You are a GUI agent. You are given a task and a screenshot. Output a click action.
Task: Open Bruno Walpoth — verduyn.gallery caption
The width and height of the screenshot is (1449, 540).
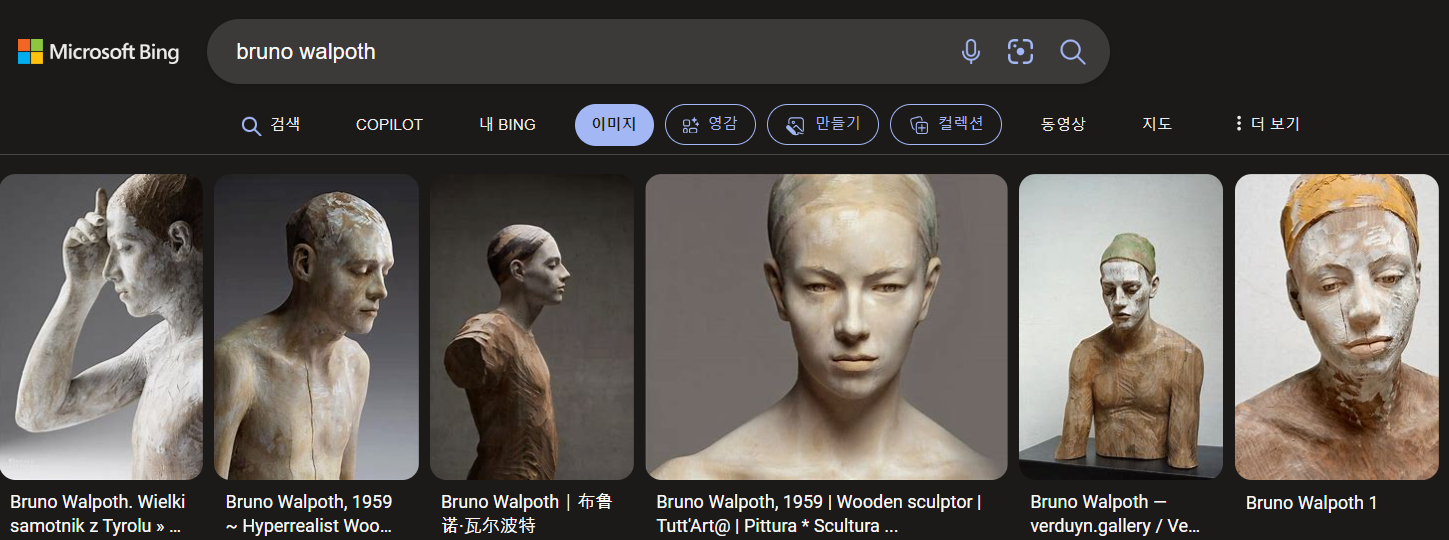[x=1115, y=514]
